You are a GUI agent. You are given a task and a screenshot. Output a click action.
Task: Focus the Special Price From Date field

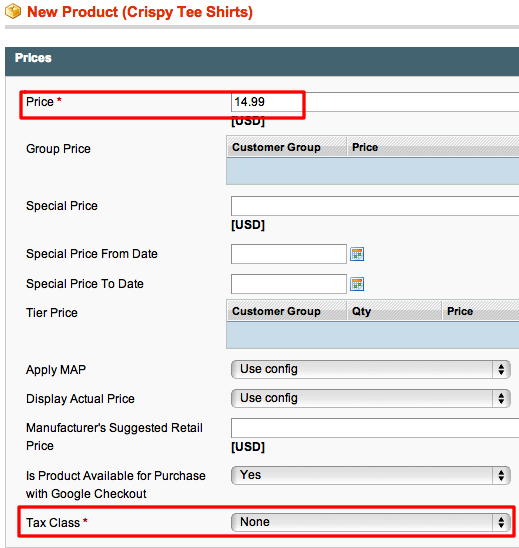(x=289, y=254)
